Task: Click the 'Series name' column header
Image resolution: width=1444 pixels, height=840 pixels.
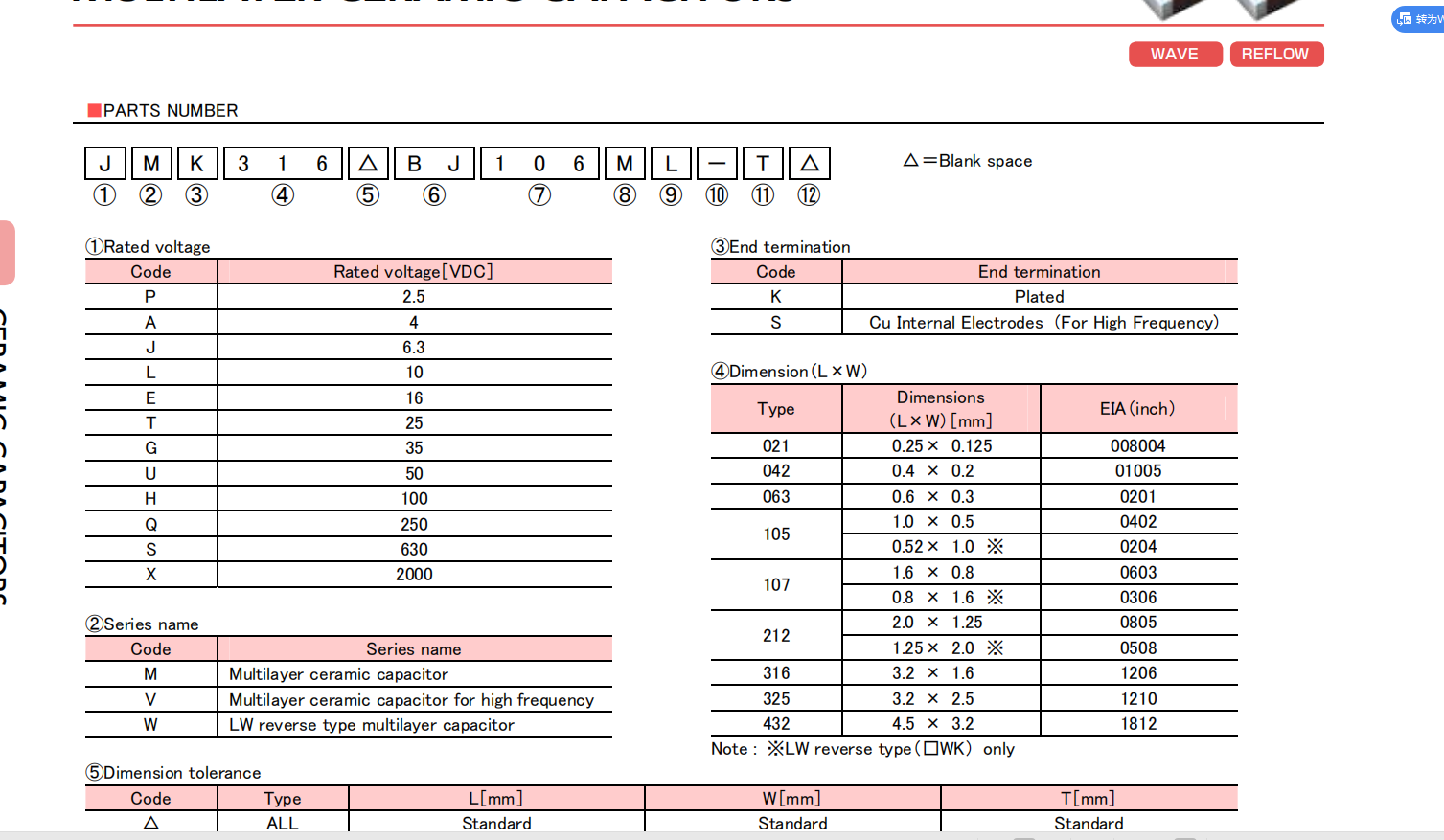Action: pyautogui.click(x=414, y=649)
